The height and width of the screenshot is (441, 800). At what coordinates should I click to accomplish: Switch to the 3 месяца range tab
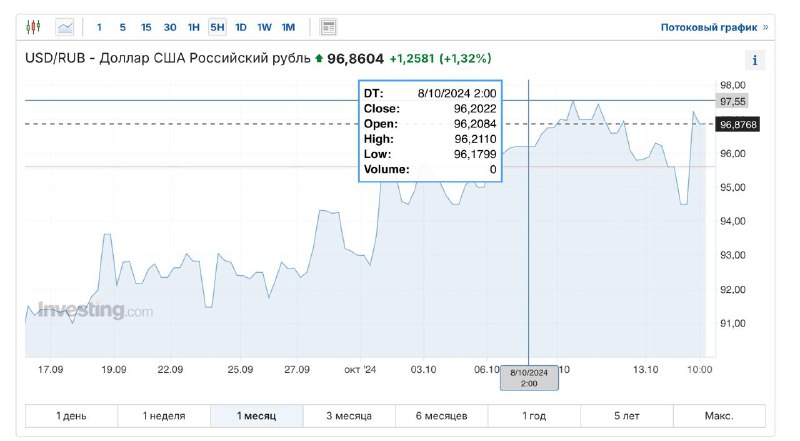(349, 415)
